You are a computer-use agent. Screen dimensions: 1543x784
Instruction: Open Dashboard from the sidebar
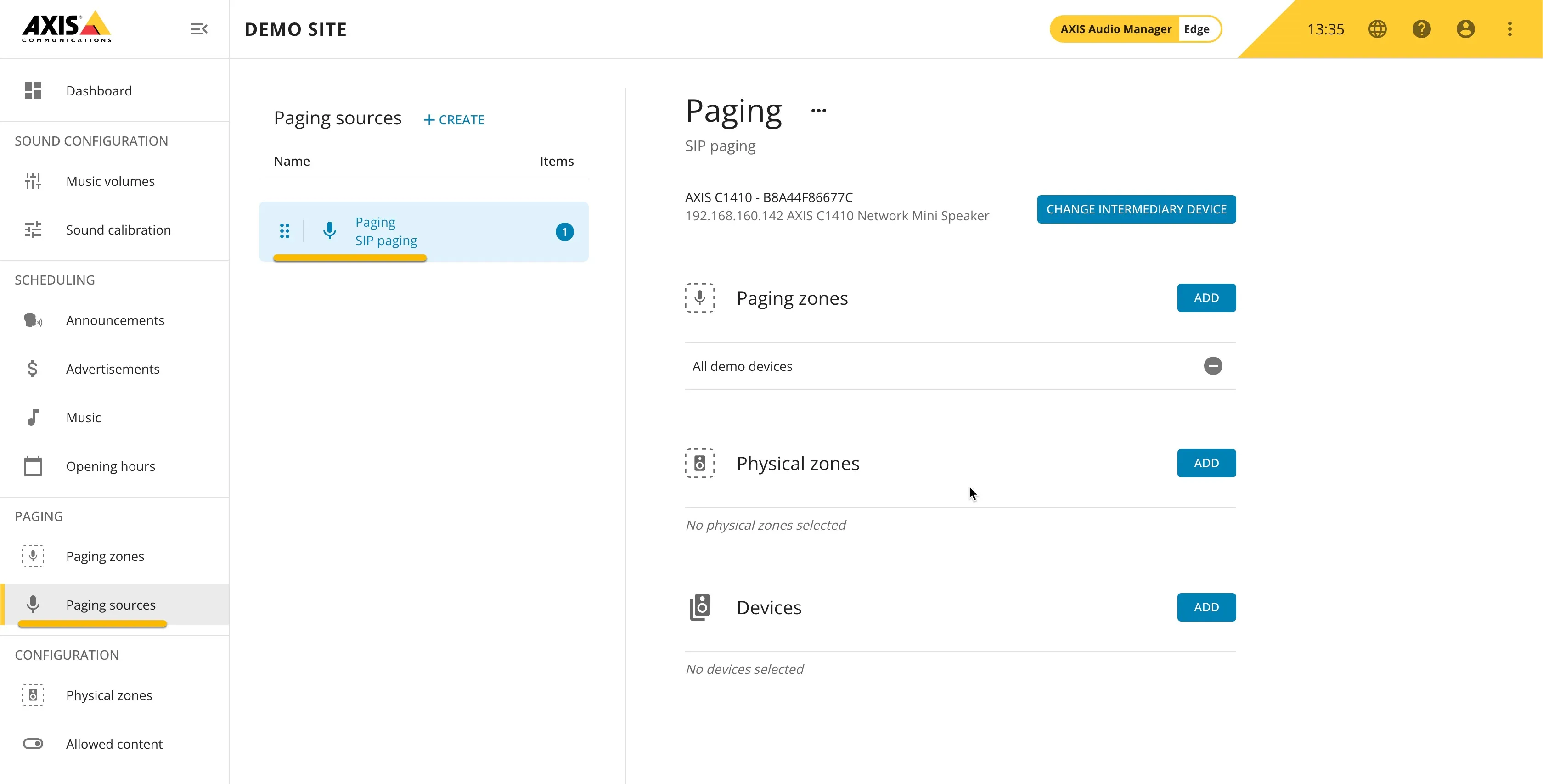point(114,90)
